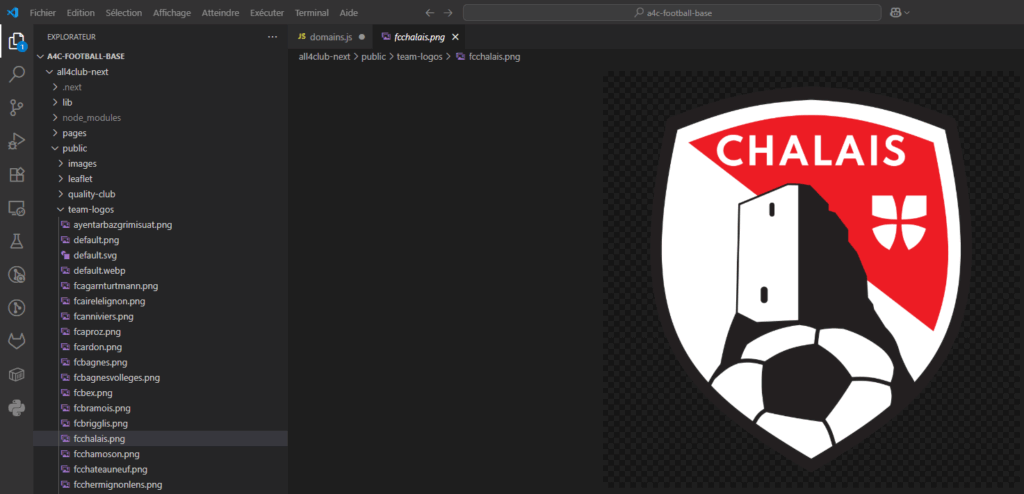Open fcbrigglis.png file
Screen dimensions: 1024x494
point(101,423)
